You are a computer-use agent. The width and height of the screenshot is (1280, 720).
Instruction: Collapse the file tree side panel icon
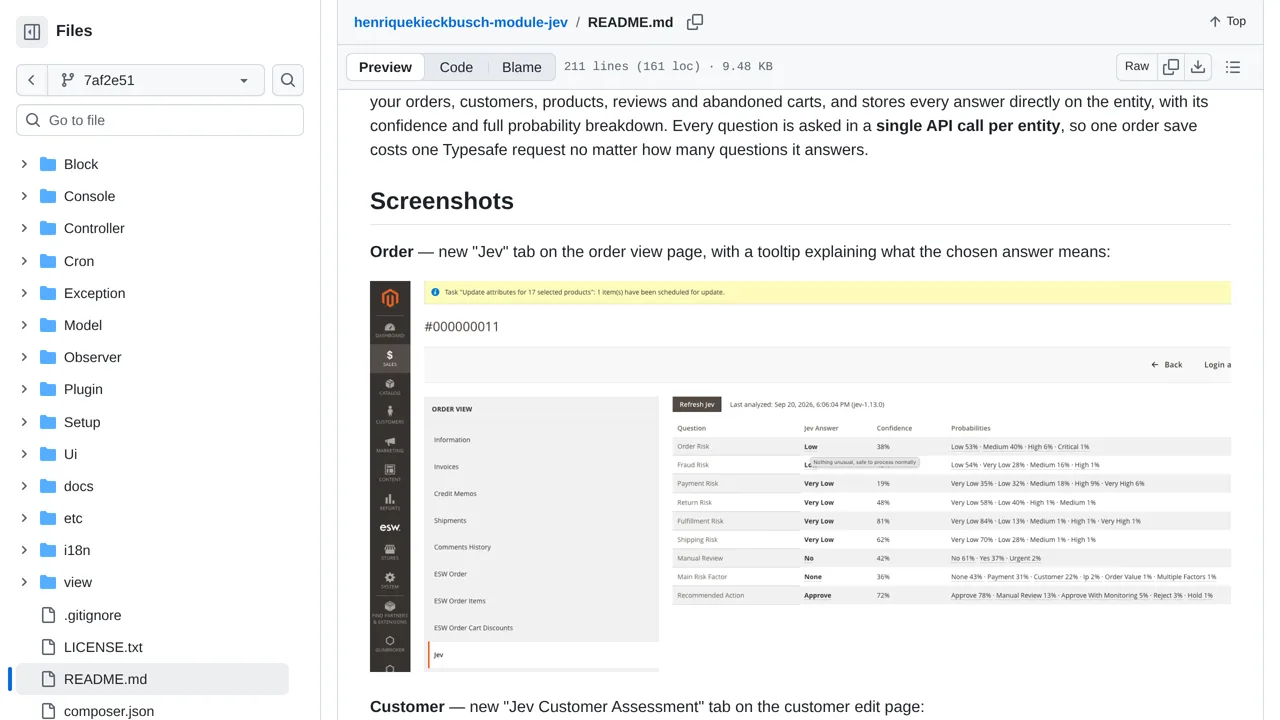click(32, 32)
